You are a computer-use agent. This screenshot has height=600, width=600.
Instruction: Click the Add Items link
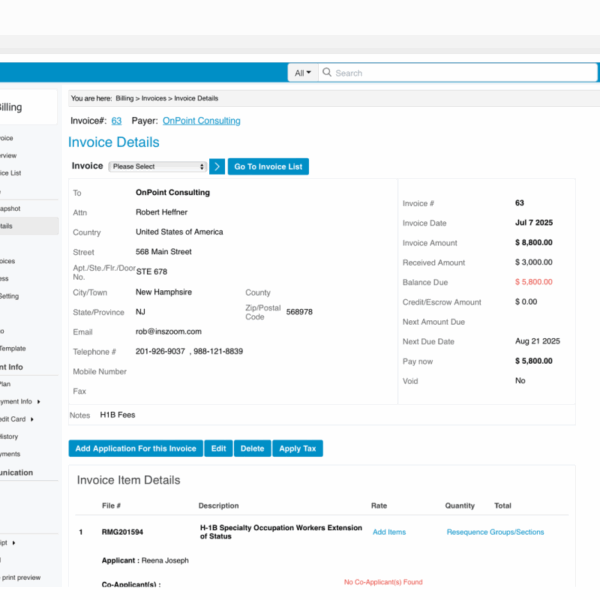pyautogui.click(x=389, y=532)
